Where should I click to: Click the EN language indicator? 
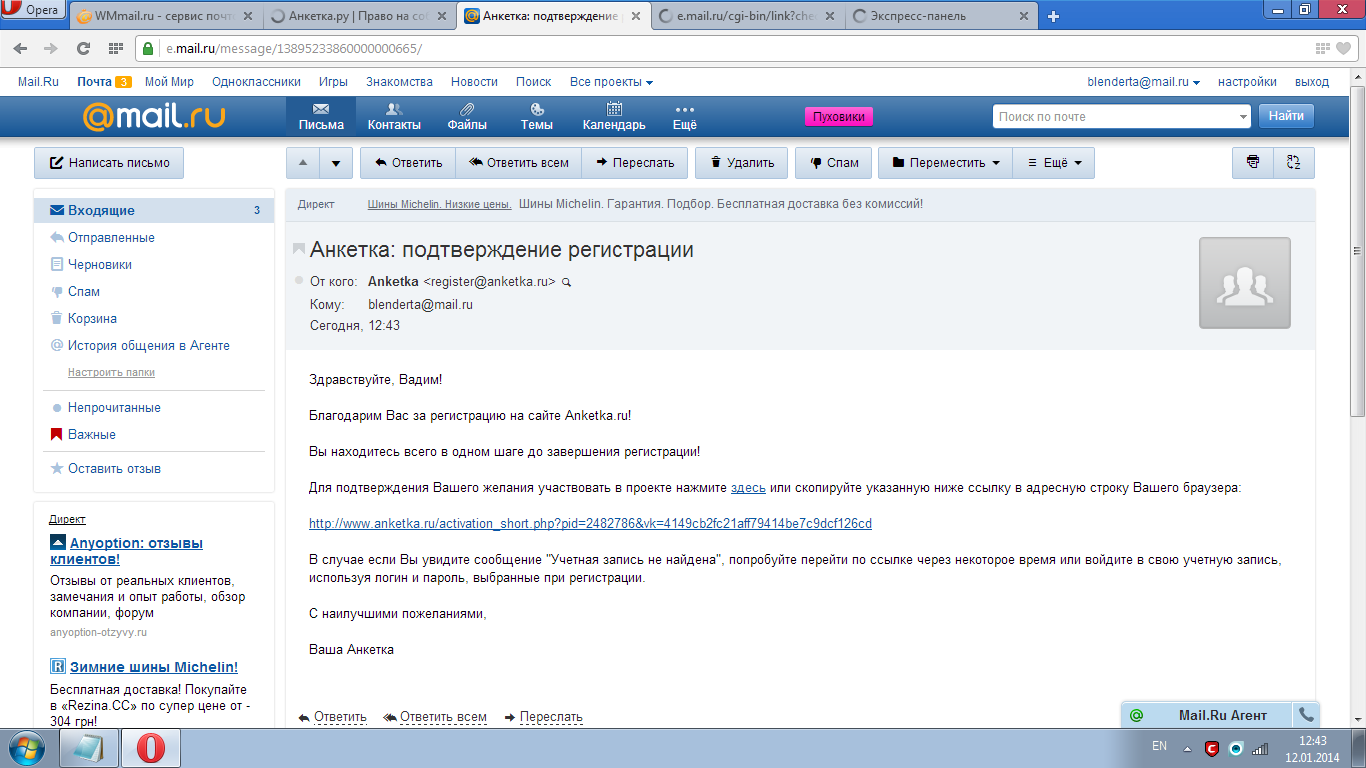[x=1159, y=746]
